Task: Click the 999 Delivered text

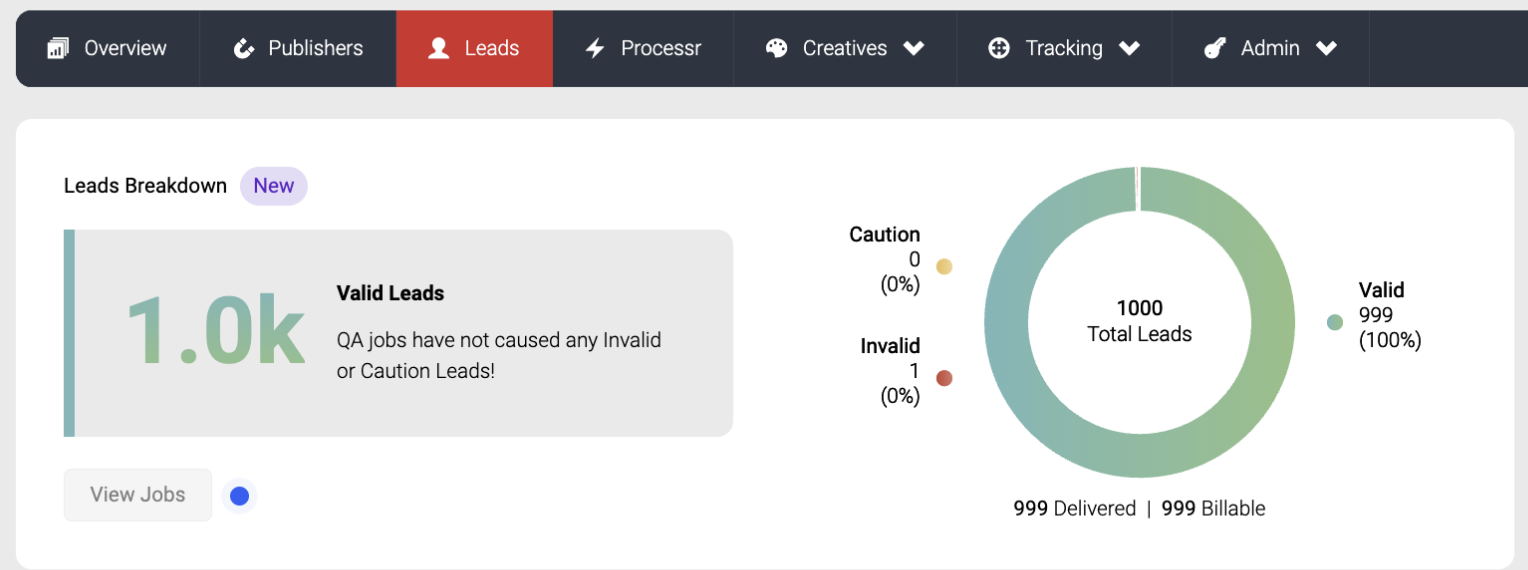Action: click(x=1075, y=508)
